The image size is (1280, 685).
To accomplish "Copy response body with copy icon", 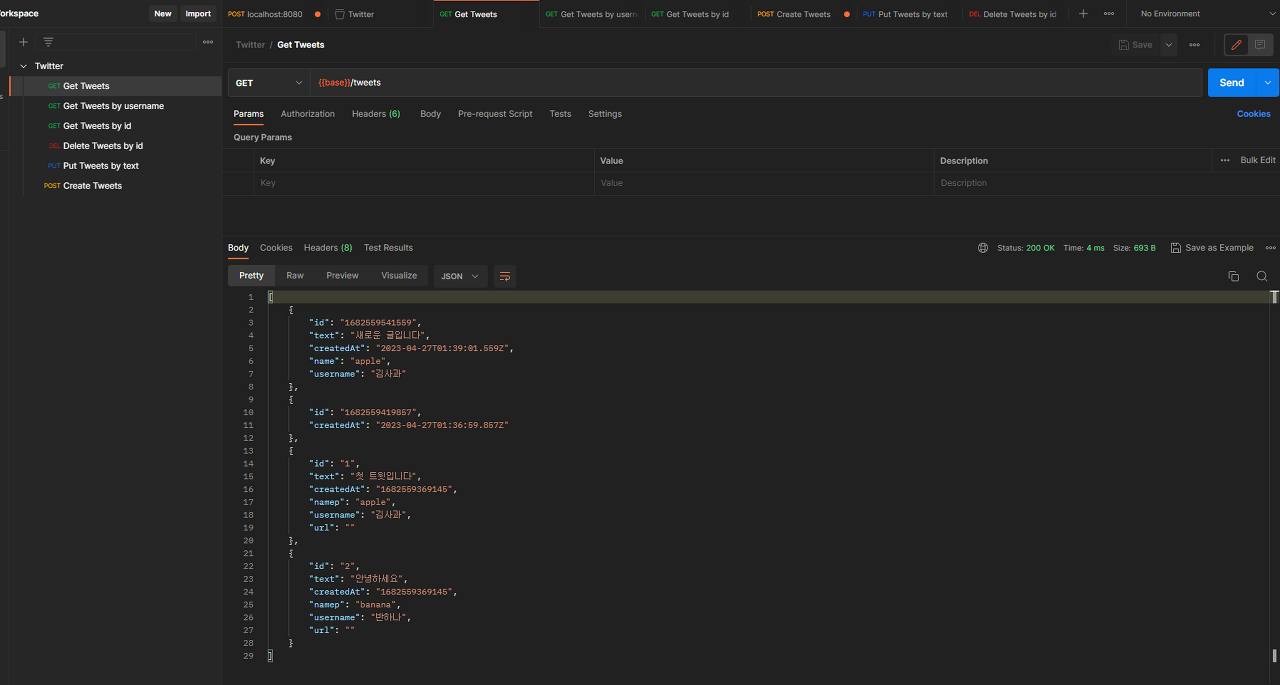I will pyautogui.click(x=1233, y=276).
